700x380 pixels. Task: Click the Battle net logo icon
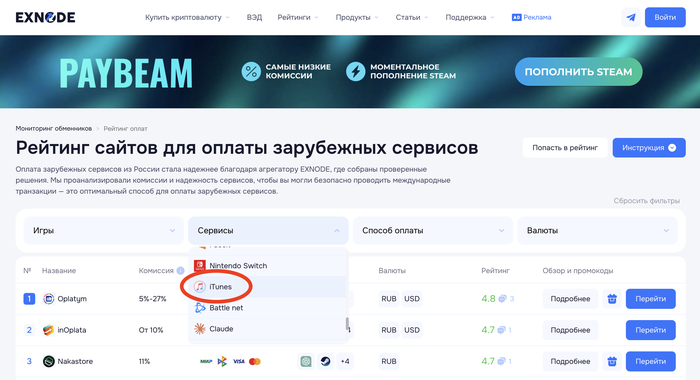[x=200, y=308]
